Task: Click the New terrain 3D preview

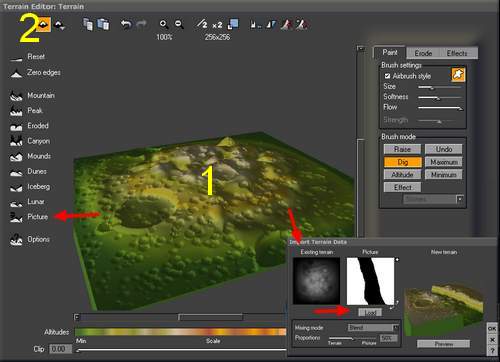Action: click(x=444, y=309)
